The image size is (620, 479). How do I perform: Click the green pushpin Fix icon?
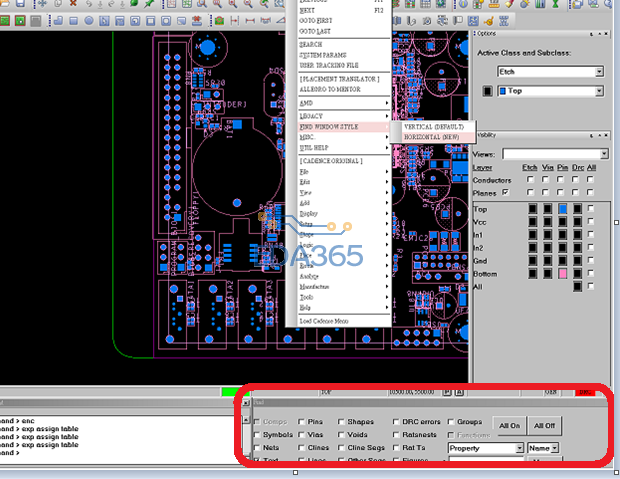(150, 4)
